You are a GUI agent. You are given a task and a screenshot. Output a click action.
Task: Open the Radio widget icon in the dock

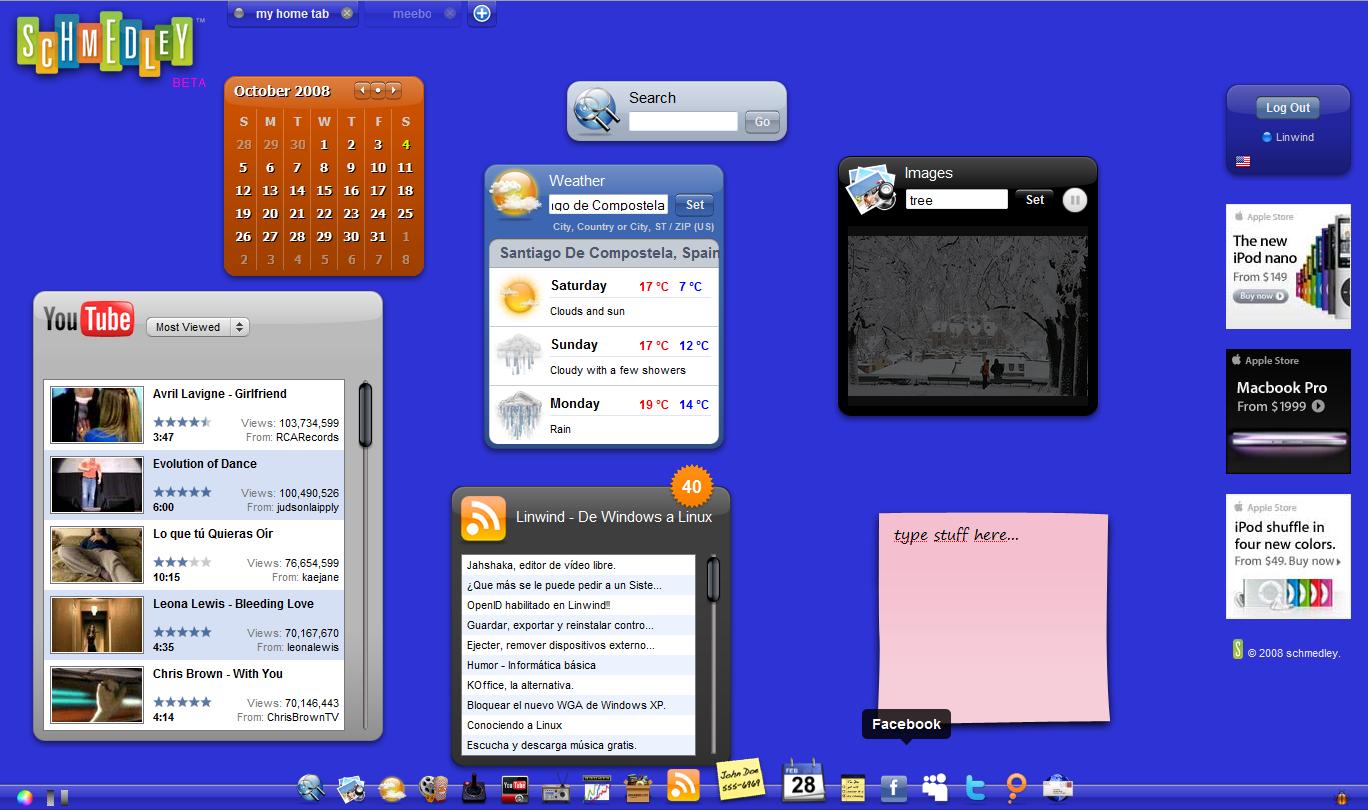coord(556,789)
